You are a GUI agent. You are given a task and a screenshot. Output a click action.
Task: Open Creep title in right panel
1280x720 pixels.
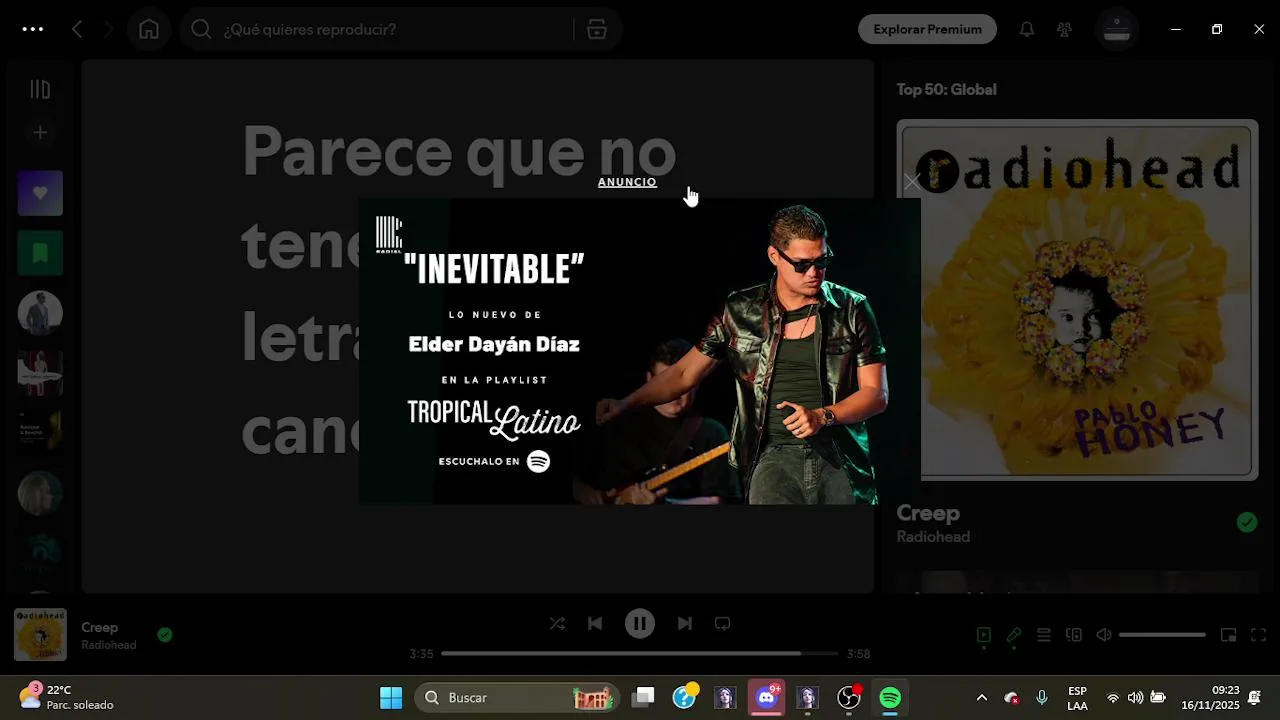pos(928,513)
